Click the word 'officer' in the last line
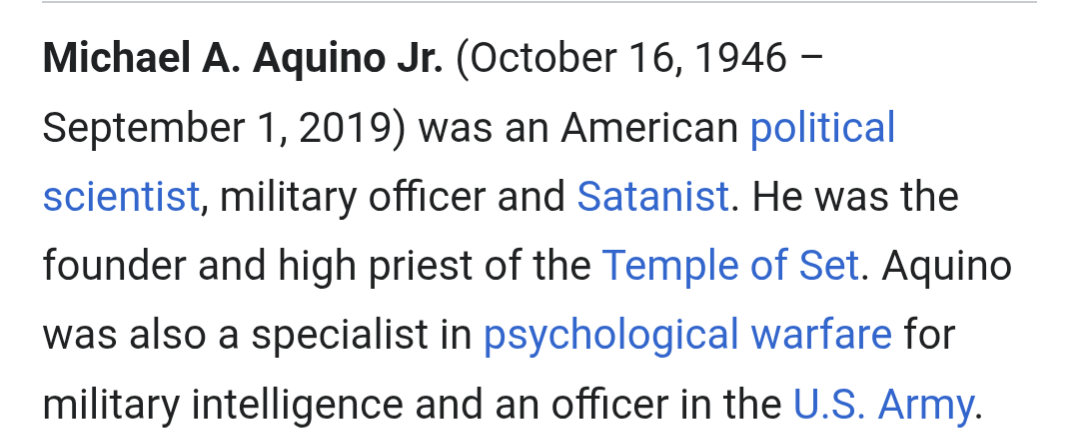The height and width of the screenshot is (443, 1079). pos(610,404)
